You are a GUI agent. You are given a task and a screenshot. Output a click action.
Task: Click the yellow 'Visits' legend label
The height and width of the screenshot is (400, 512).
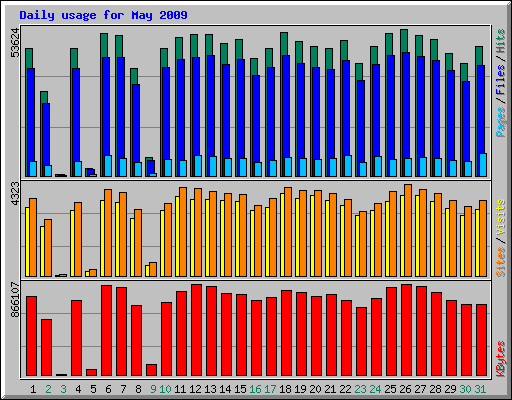501,218
